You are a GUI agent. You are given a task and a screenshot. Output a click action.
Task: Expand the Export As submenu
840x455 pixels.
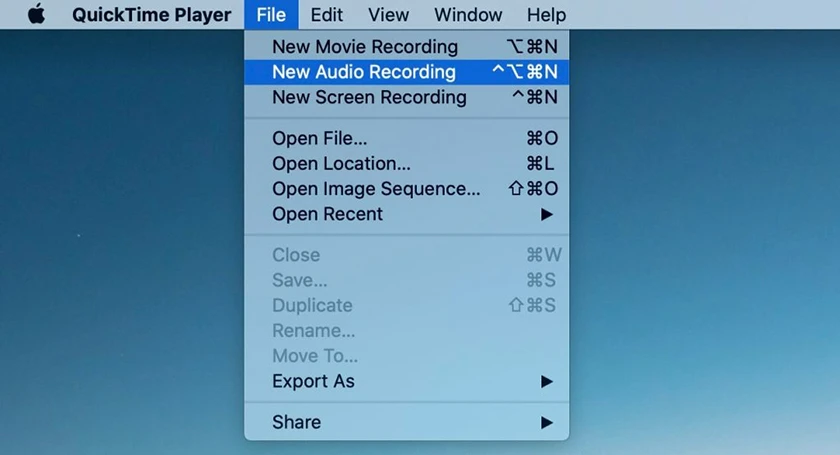click(407, 381)
